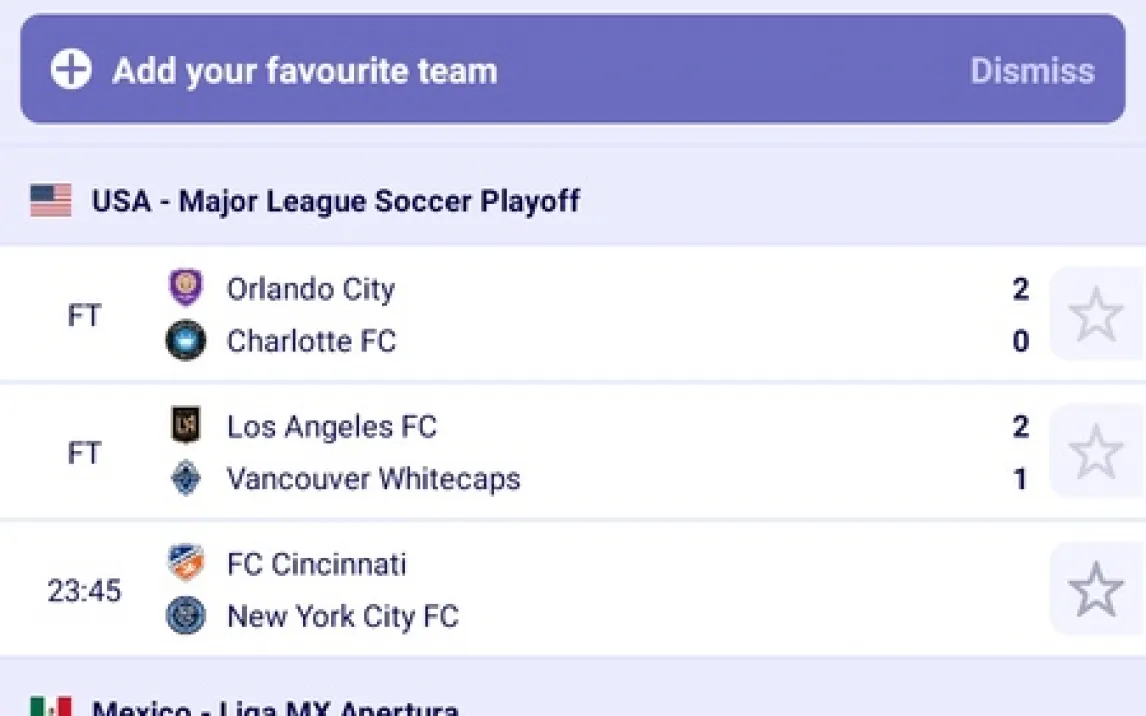Select the 23:45 kickoff time
The height and width of the screenshot is (716, 1146).
84,590
